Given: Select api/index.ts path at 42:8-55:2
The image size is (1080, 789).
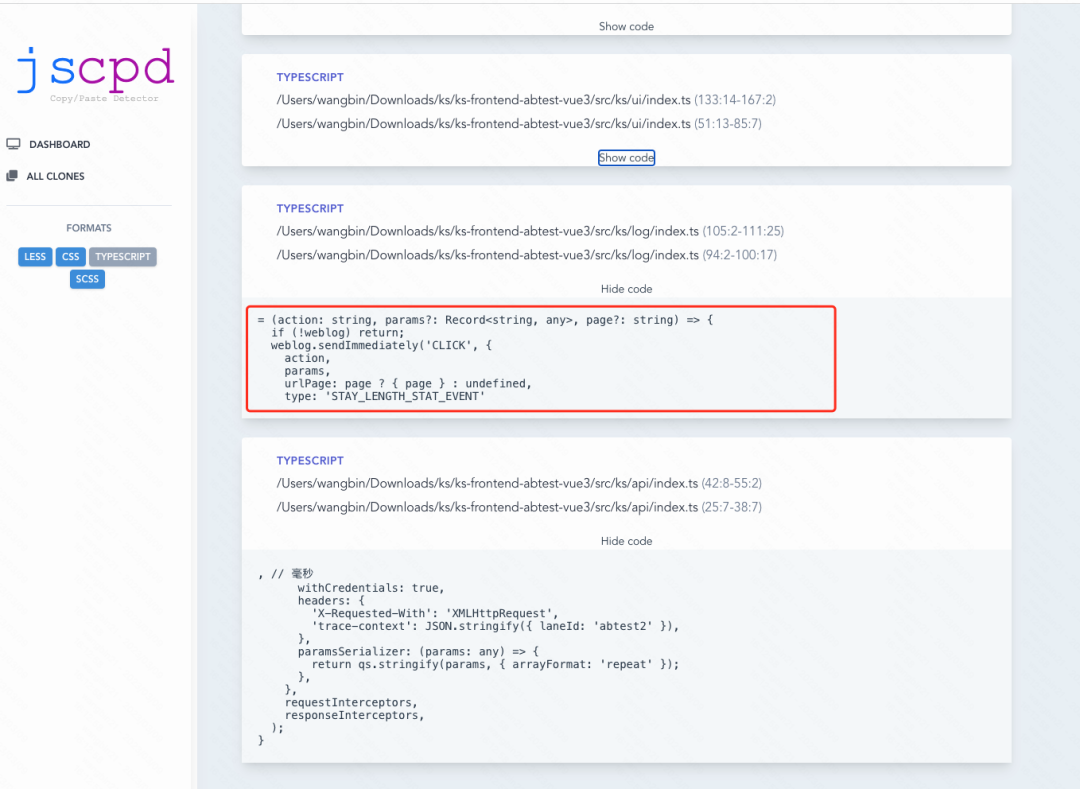Looking at the screenshot, I should click(519, 483).
